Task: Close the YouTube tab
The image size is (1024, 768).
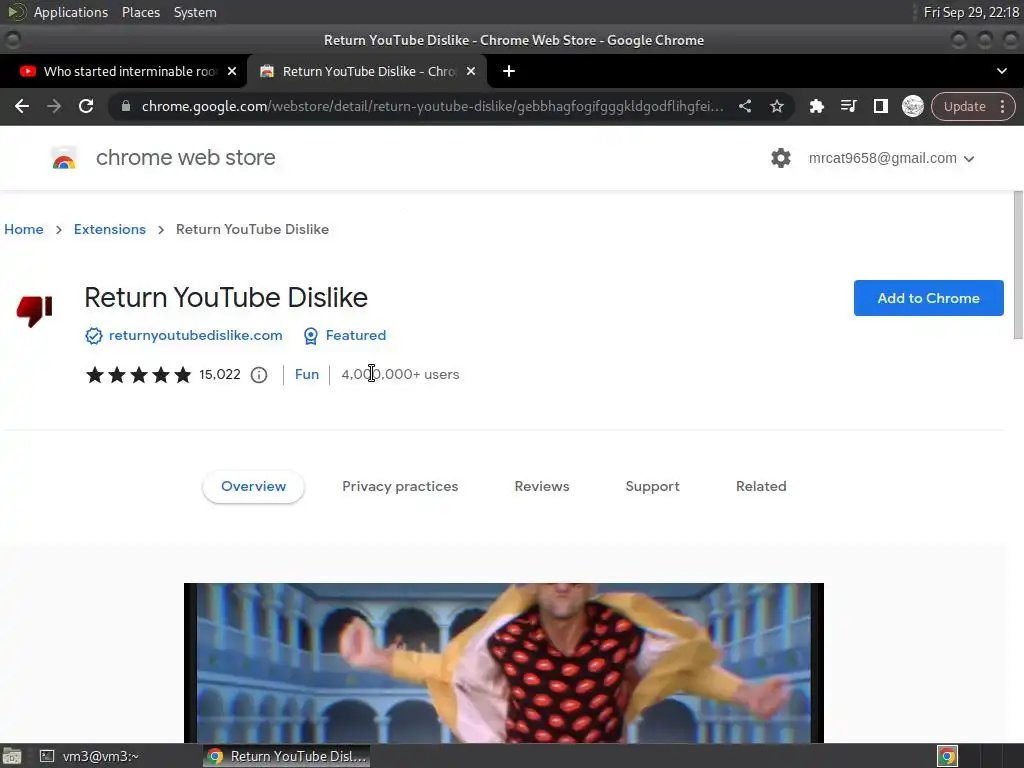Action: pyautogui.click(x=232, y=71)
